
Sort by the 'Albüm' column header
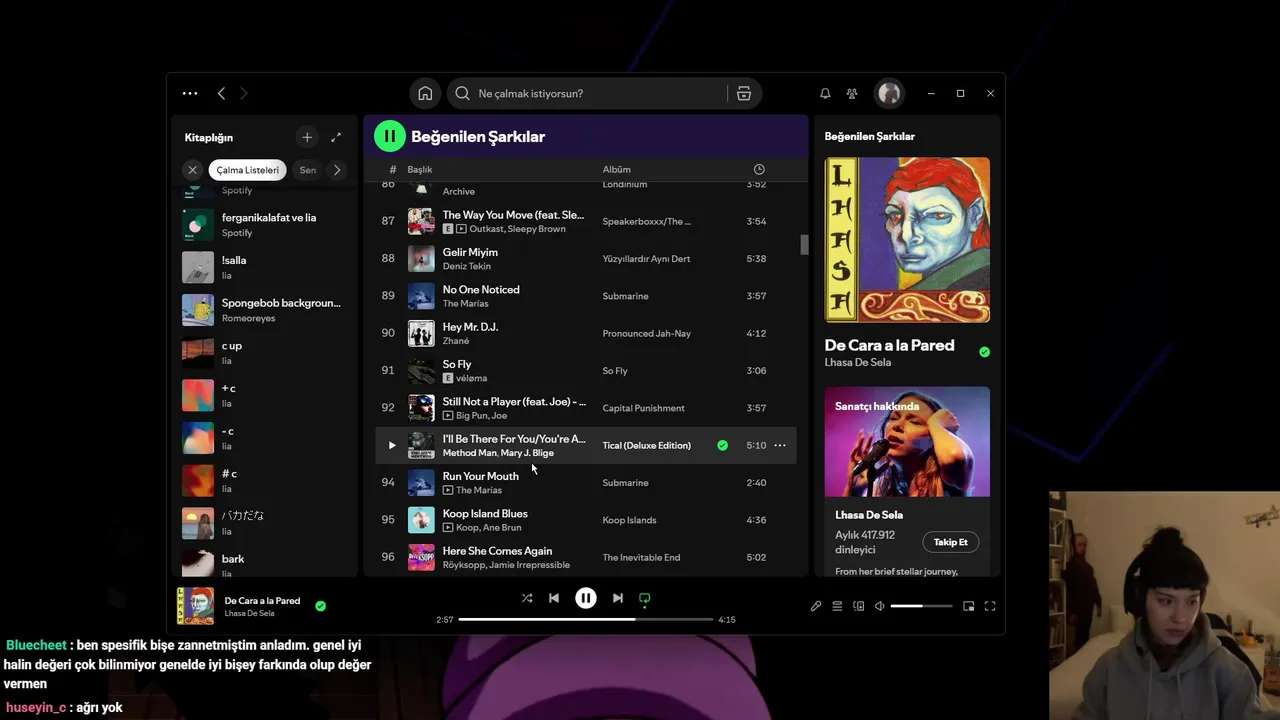click(617, 170)
